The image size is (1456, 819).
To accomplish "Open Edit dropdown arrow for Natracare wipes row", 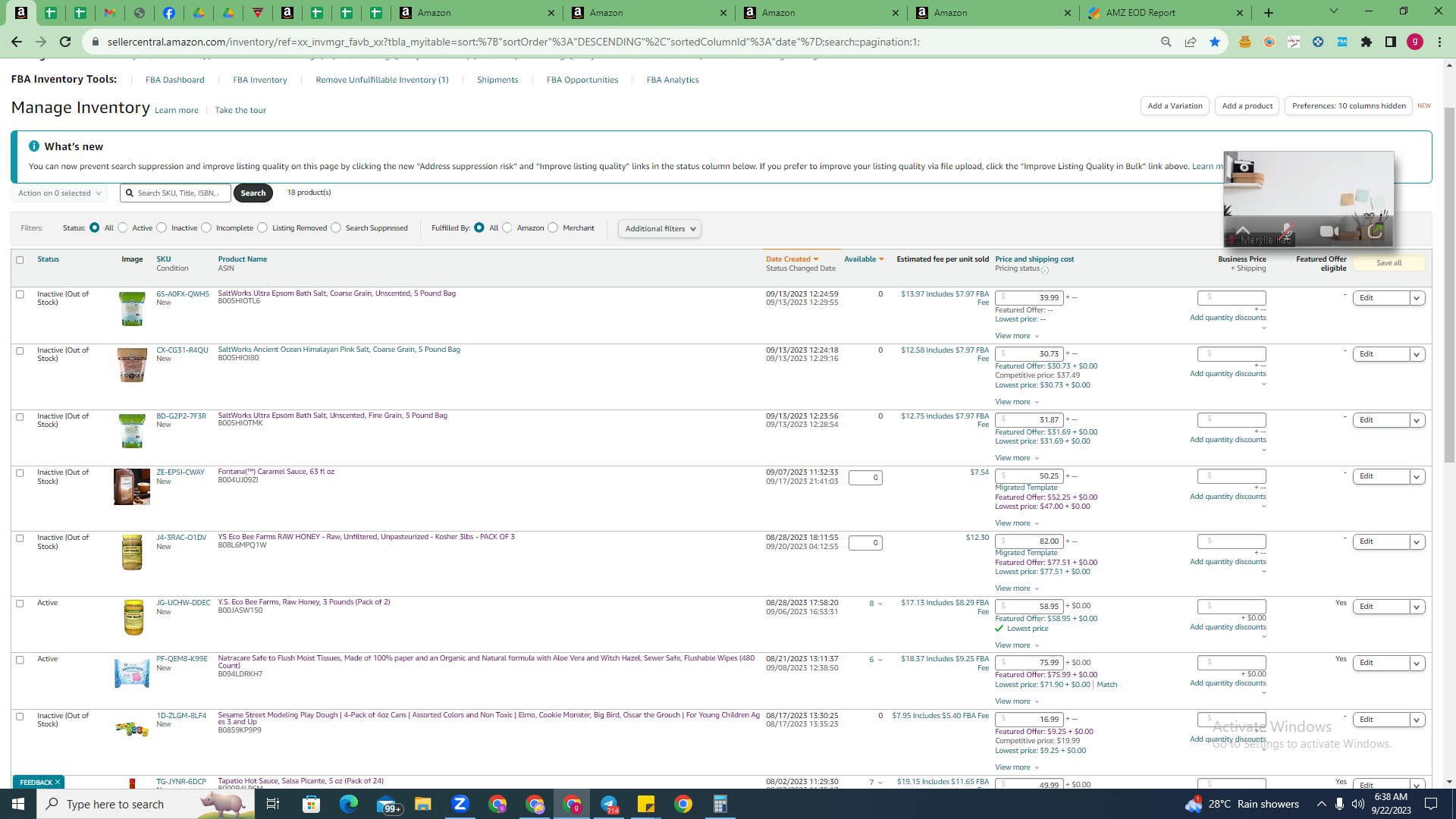I will pyautogui.click(x=1417, y=664).
